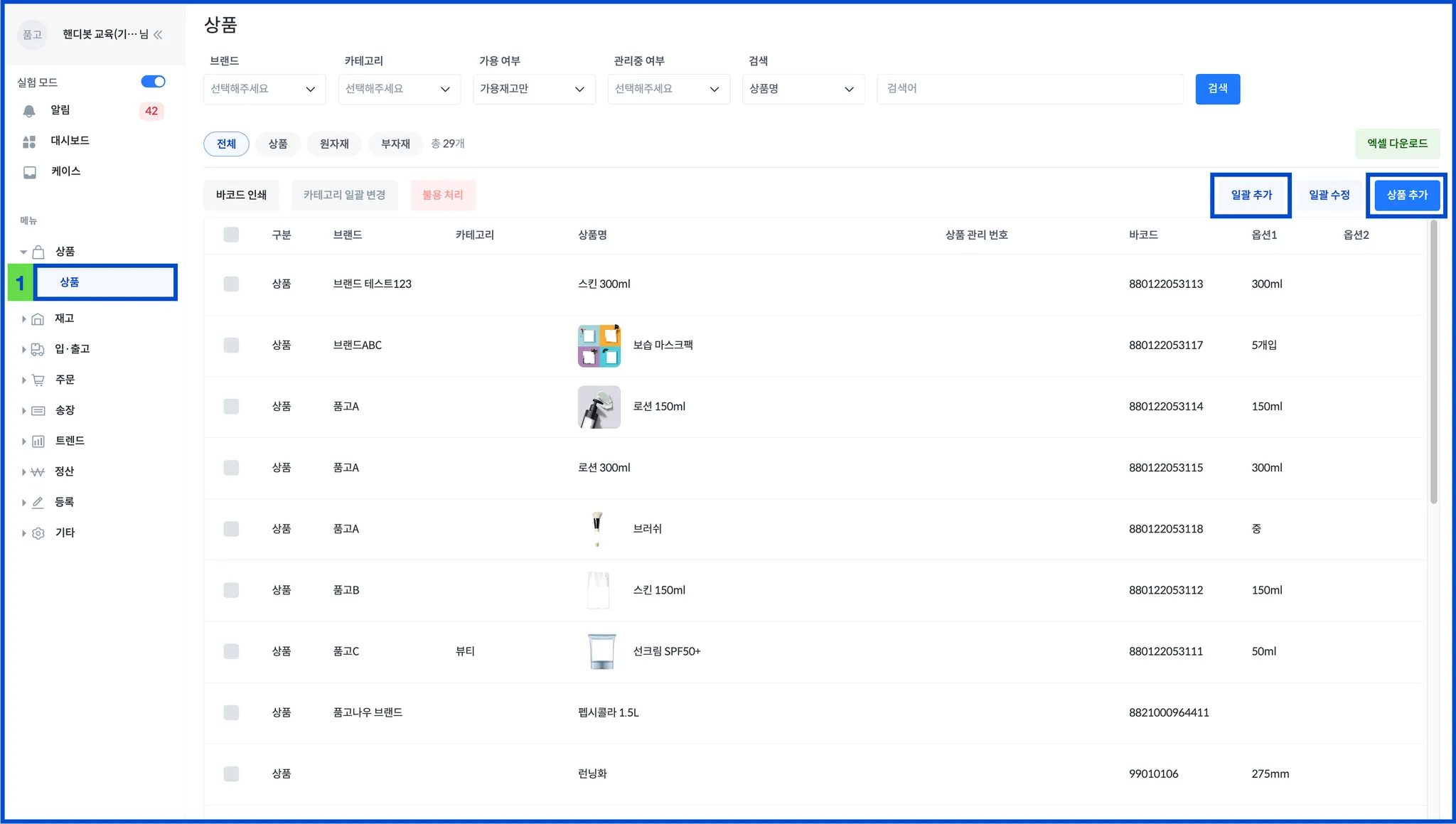Toggle the 실험 모드 switch

[x=153, y=82]
